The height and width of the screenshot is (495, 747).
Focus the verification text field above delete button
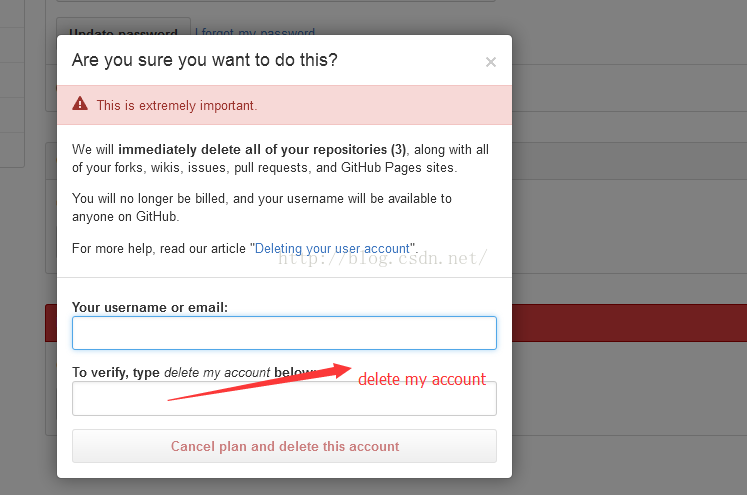tap(284, 398)
